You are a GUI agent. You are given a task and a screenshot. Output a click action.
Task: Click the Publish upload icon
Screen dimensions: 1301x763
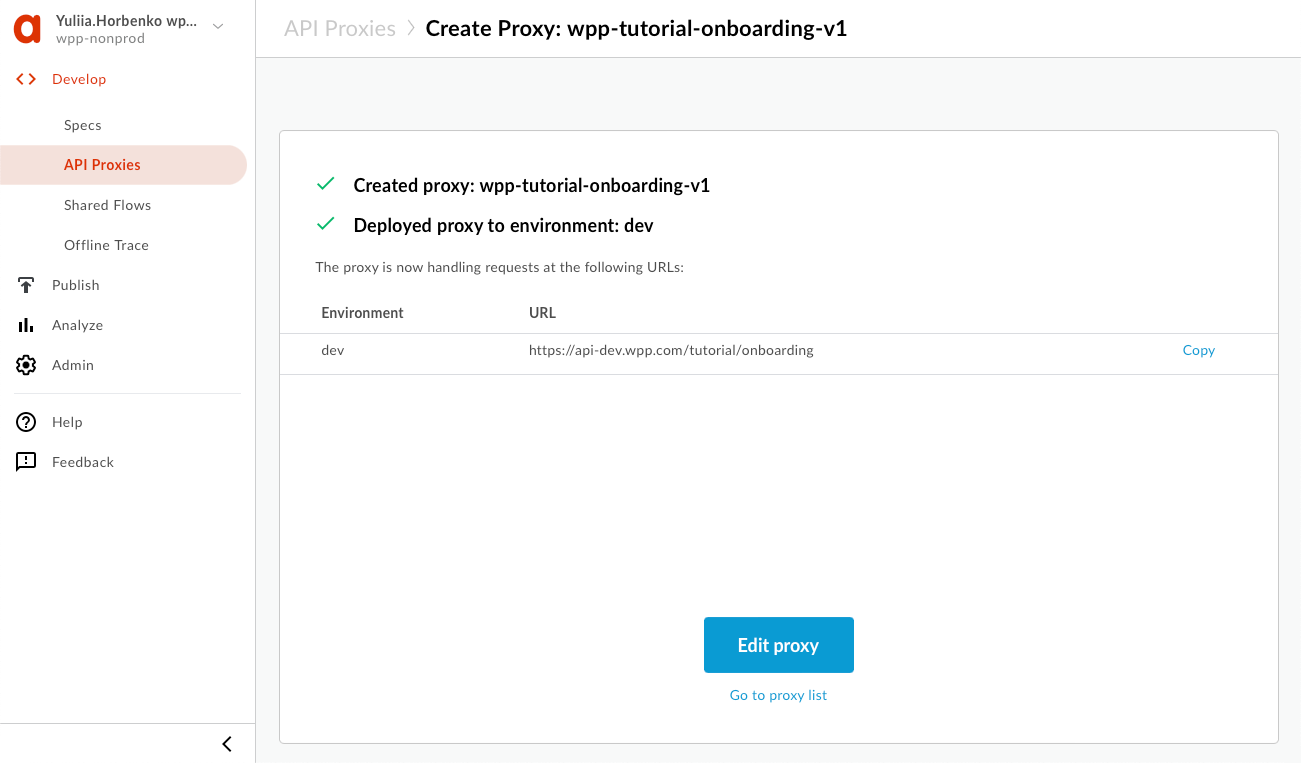[26, 285]
